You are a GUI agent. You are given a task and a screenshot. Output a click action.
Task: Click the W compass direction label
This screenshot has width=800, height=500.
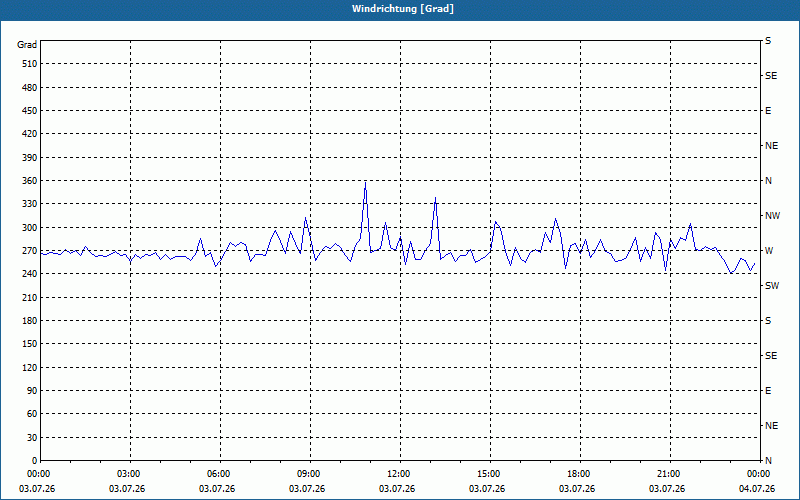769,251
